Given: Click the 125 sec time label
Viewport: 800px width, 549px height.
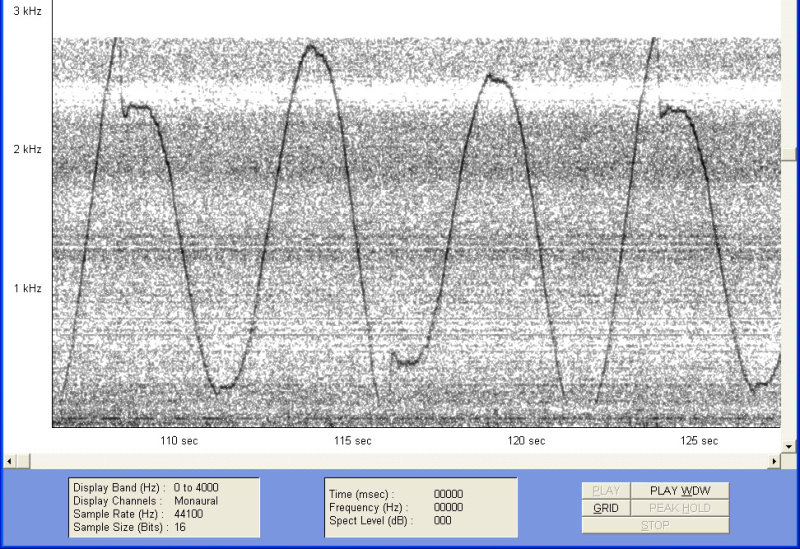Looking at the screenshot, I should 699,441.
